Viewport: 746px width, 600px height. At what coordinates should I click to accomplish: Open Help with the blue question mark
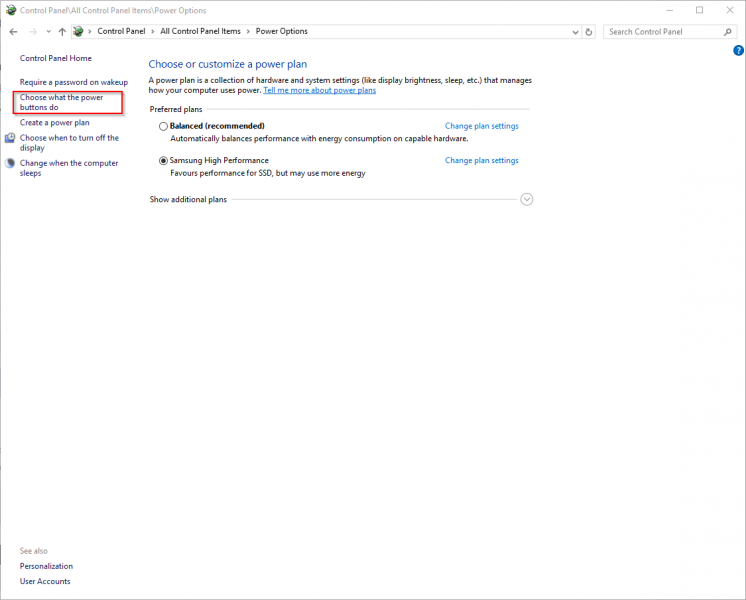[x=738, y=50]
